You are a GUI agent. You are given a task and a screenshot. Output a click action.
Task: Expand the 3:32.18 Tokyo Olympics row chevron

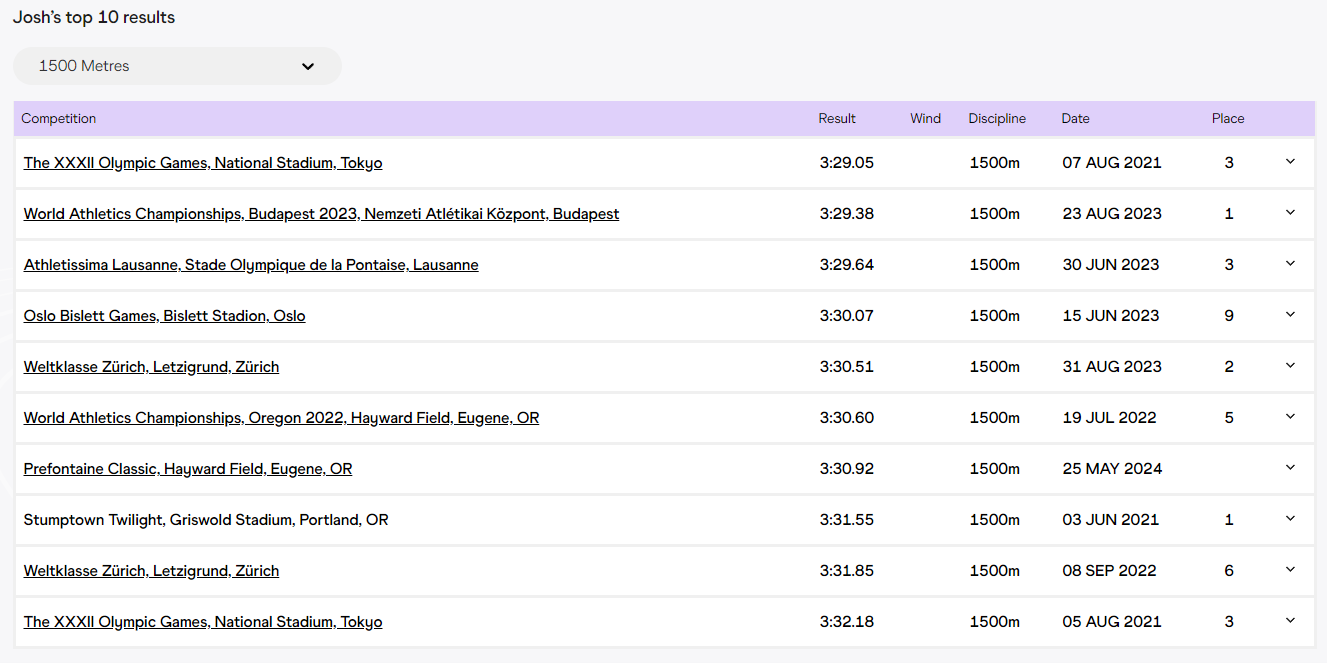pyautogui.click(x=1290, y=621)
